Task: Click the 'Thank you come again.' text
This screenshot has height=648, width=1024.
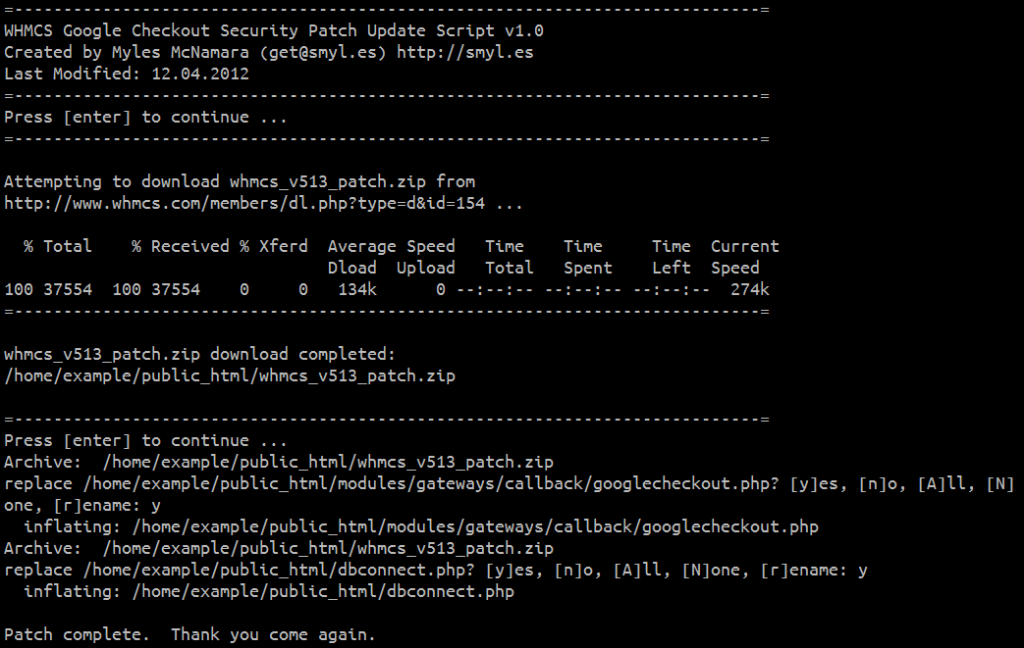Action: (x=273, y=635)
